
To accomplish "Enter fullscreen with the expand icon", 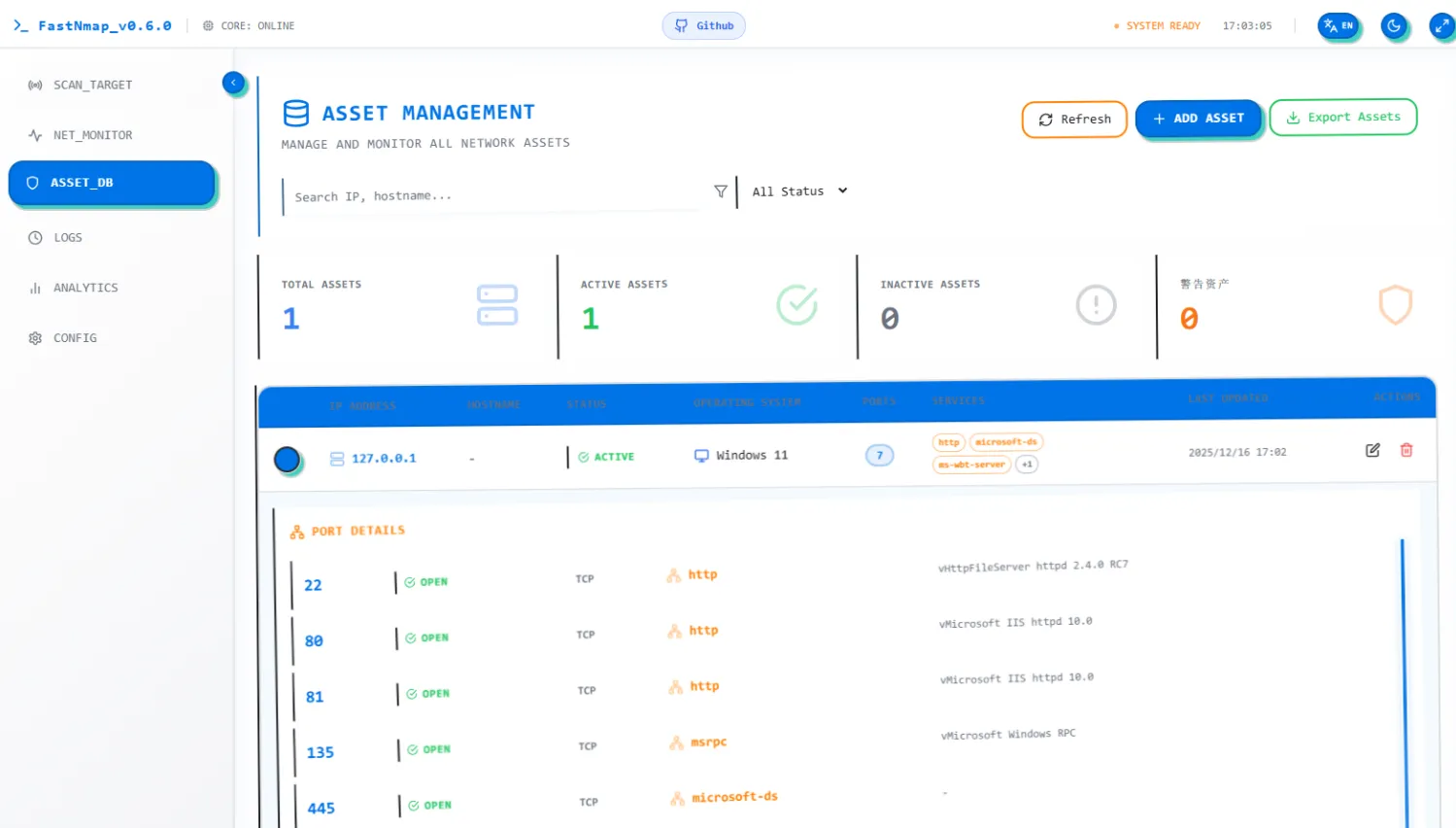I will pyautogui.click(x=1441, y=26).
